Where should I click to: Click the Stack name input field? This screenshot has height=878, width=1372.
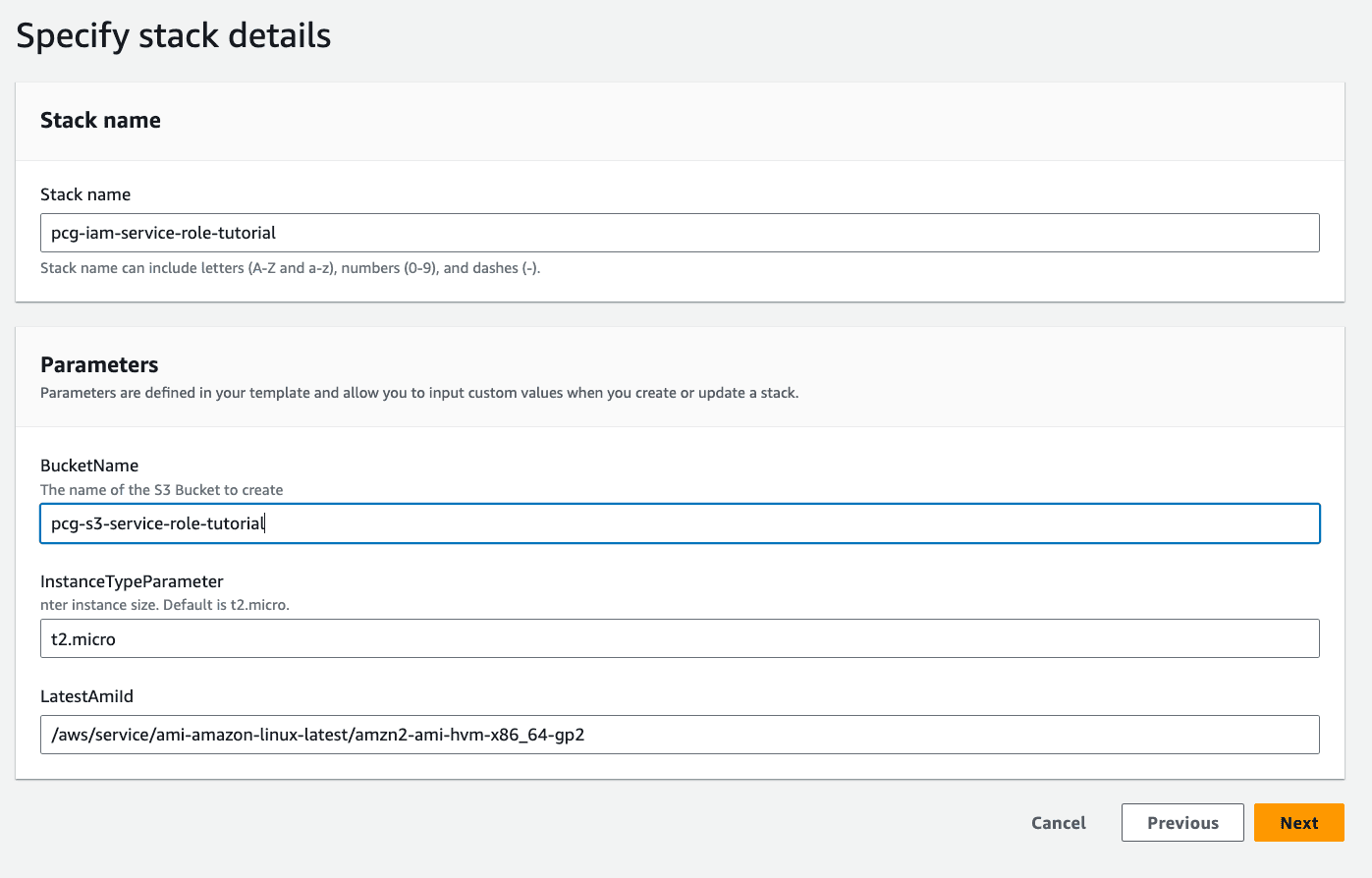coord(679,233)
